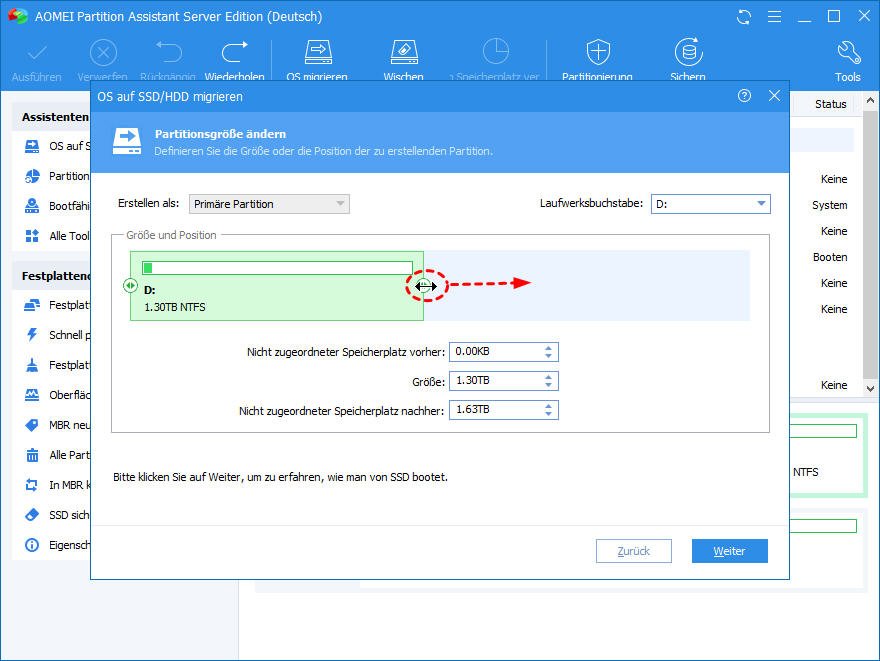Open the Partitionierung shield icon
Screen dimensions: 880x661
point(598,52)
